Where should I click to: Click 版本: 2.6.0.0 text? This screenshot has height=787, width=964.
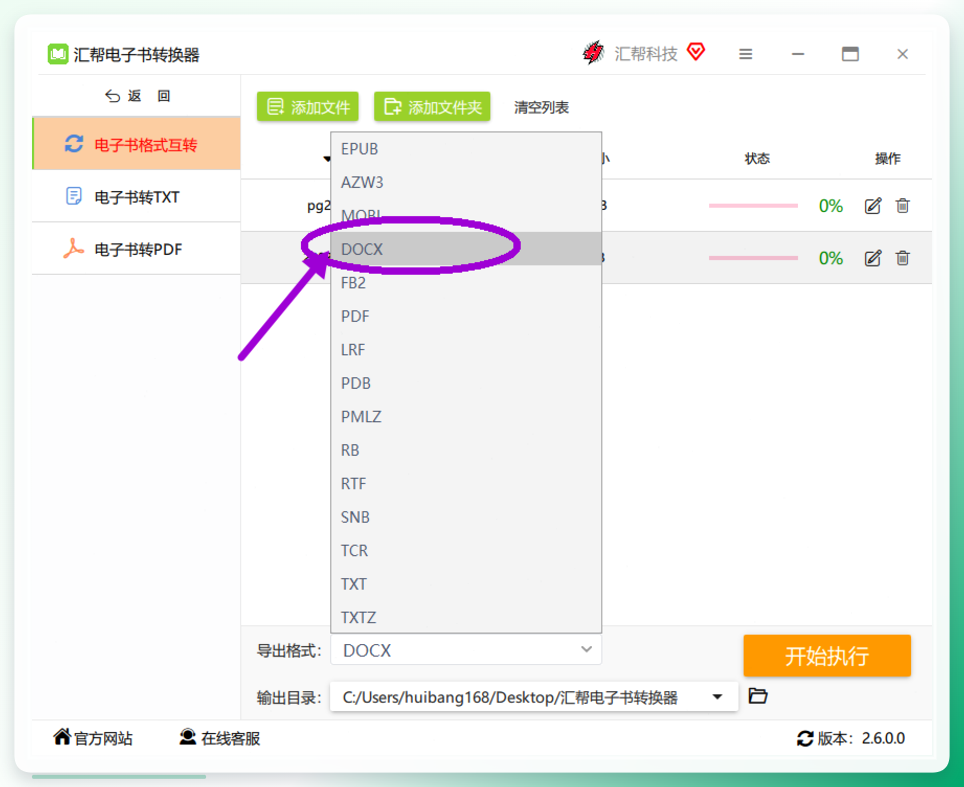pyautogui.click(x=861, y=738)
